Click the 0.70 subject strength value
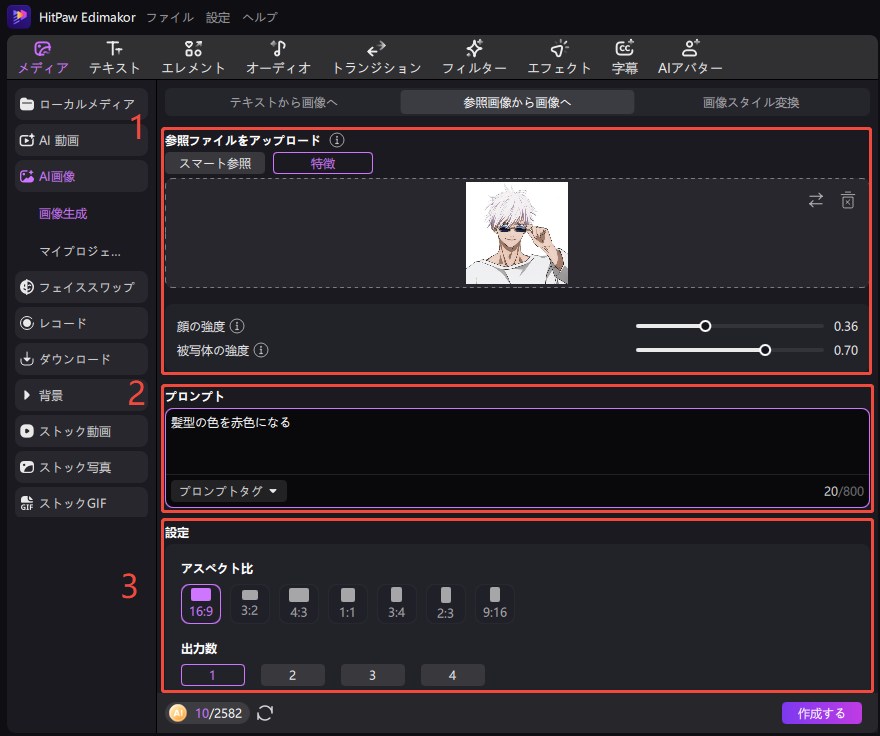 pos(845,350)
